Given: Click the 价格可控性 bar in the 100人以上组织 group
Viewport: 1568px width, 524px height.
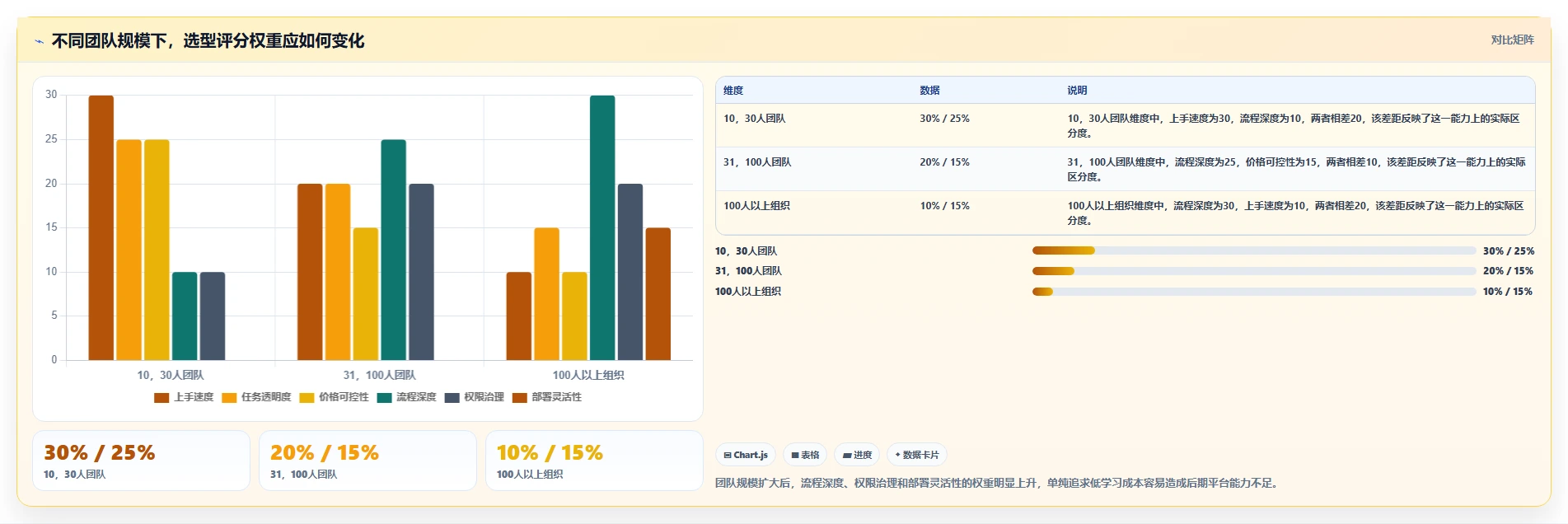Looking at the screenshot, I should (x=574, y=316).
